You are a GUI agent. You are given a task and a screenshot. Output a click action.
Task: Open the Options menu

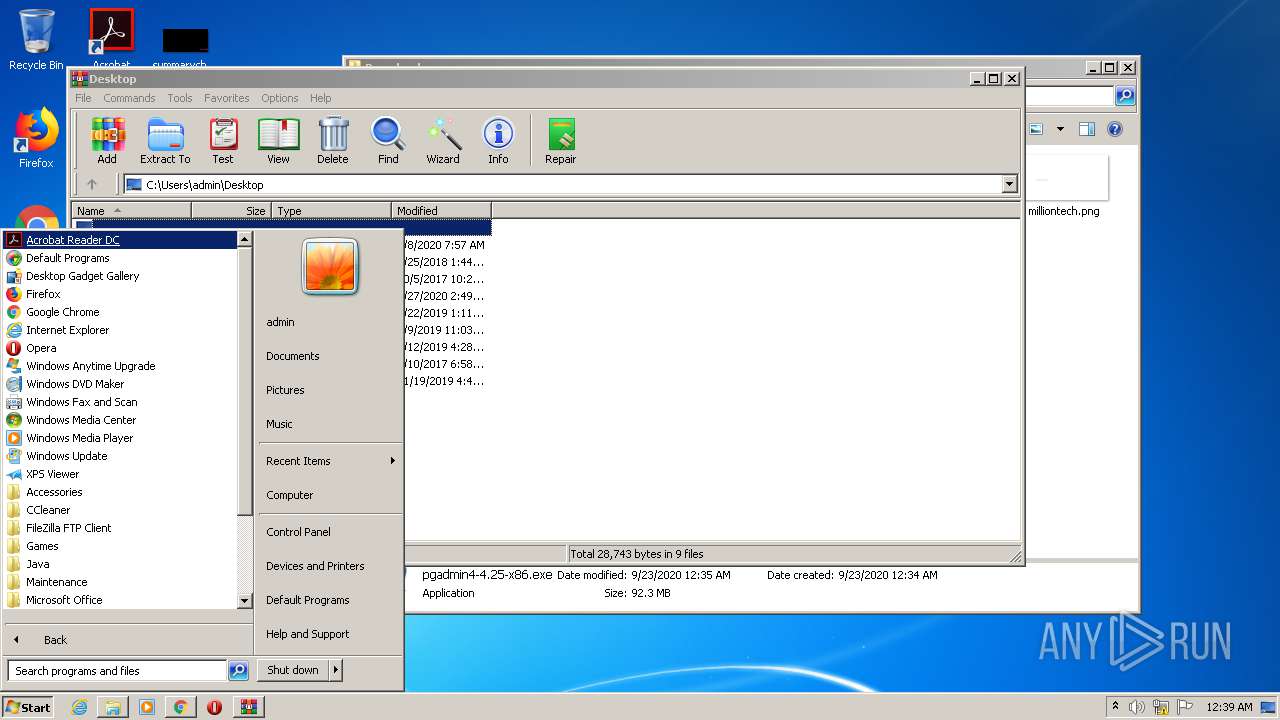point(280,98)
